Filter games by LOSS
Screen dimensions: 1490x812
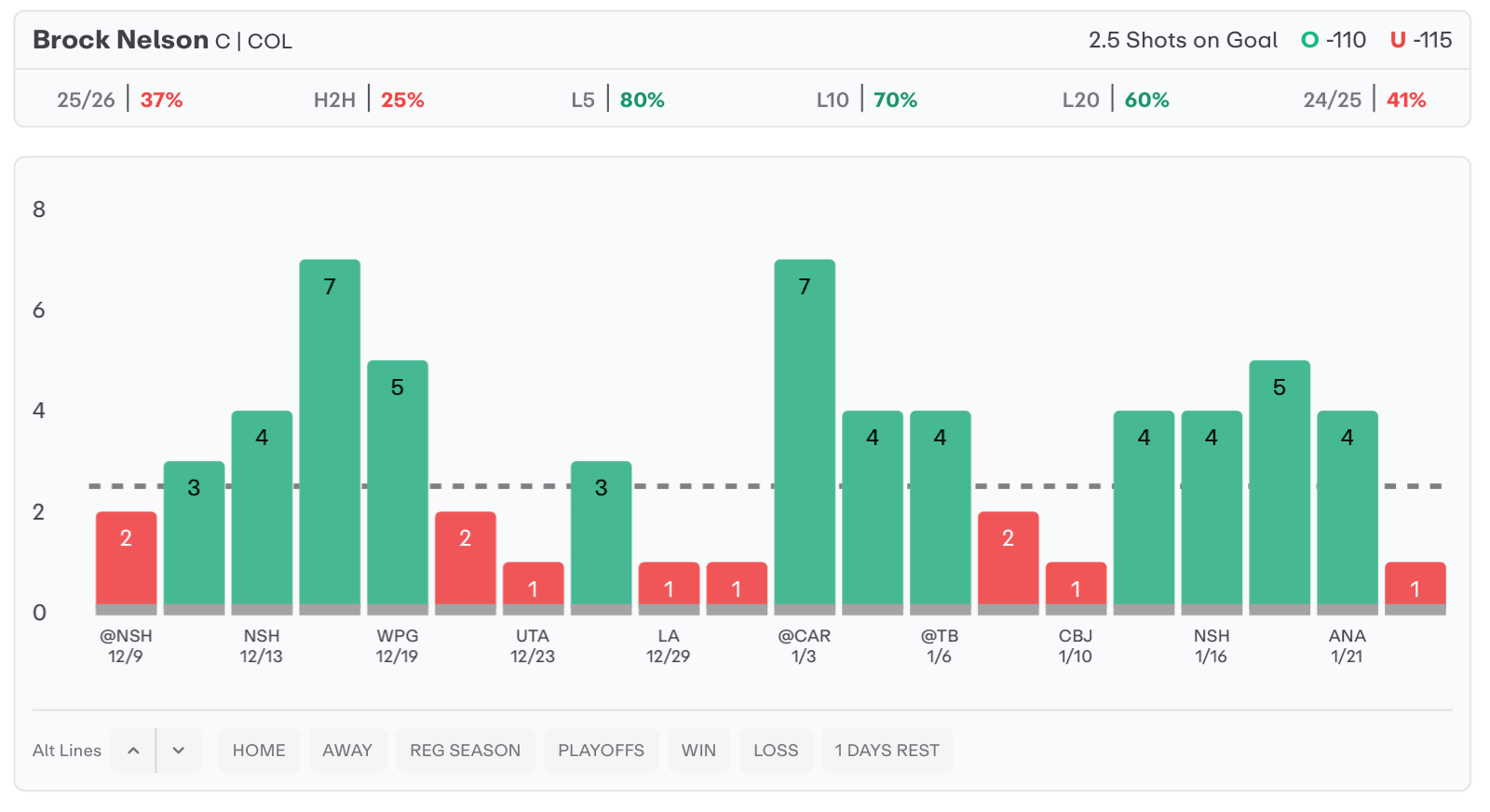pos(776,751)
